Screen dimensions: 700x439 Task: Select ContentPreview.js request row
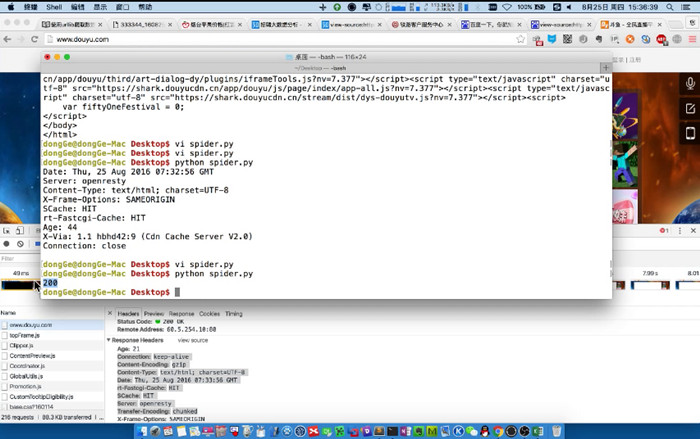tap(52, 356)
